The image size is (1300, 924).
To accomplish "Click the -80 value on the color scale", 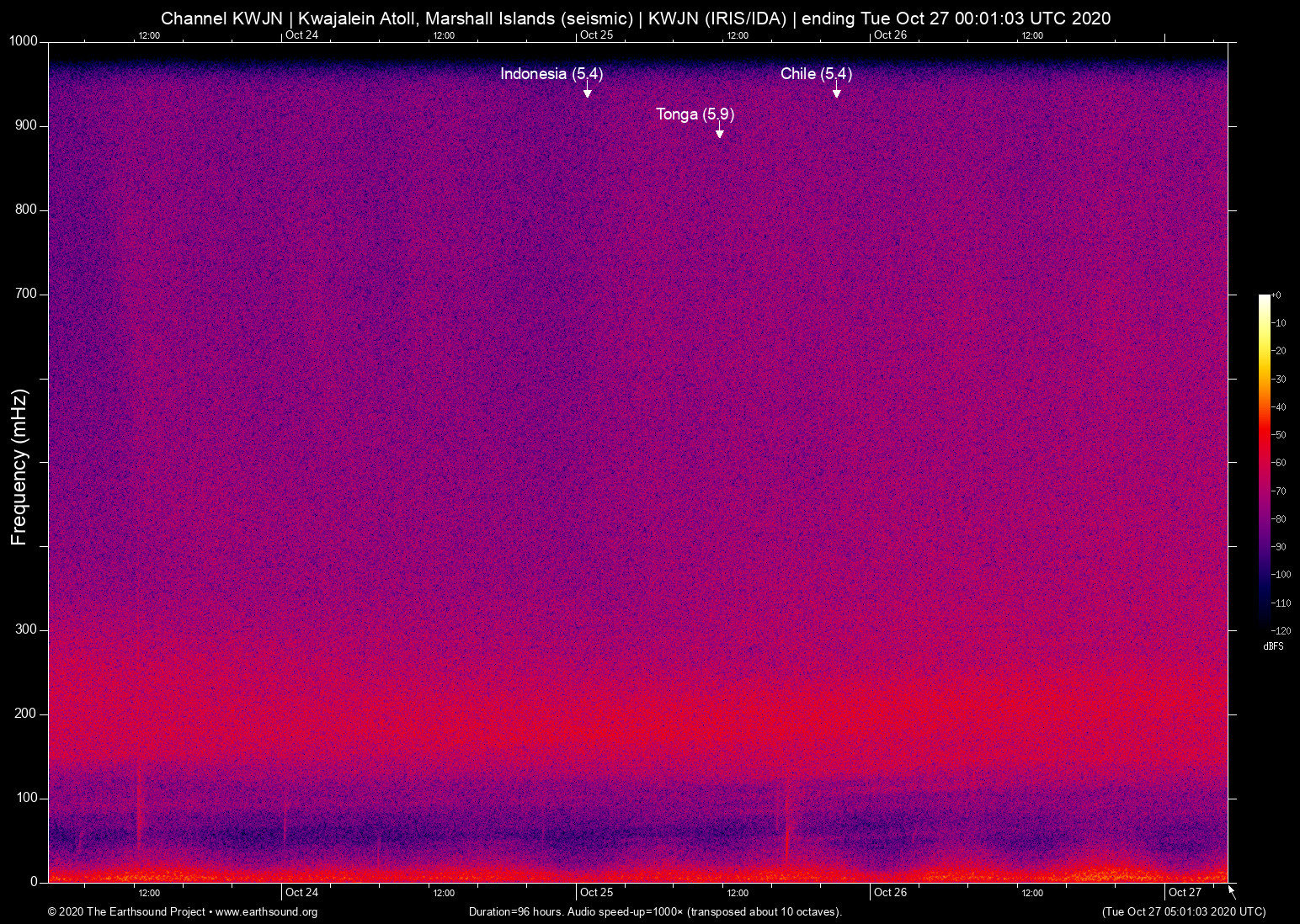I will tap(1278, 519).
